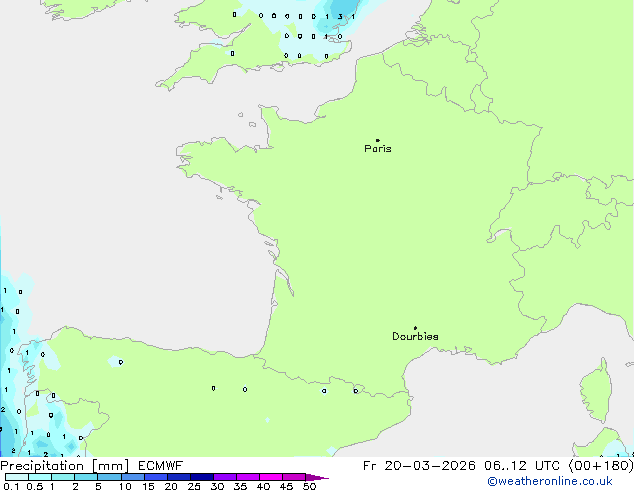The width and height of the screenshot is (634, 490).
Task: Click the 5–10 mm legend color swatch
Action: pyautogui.click(x=109, y=477)
